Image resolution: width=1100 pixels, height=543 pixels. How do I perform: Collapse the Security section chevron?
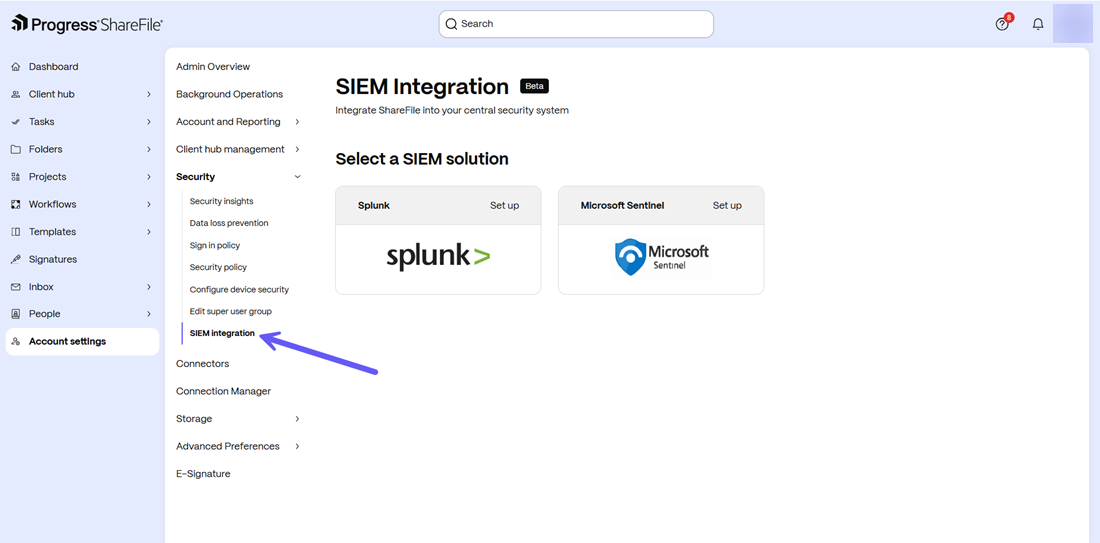(x=297, y=177)
